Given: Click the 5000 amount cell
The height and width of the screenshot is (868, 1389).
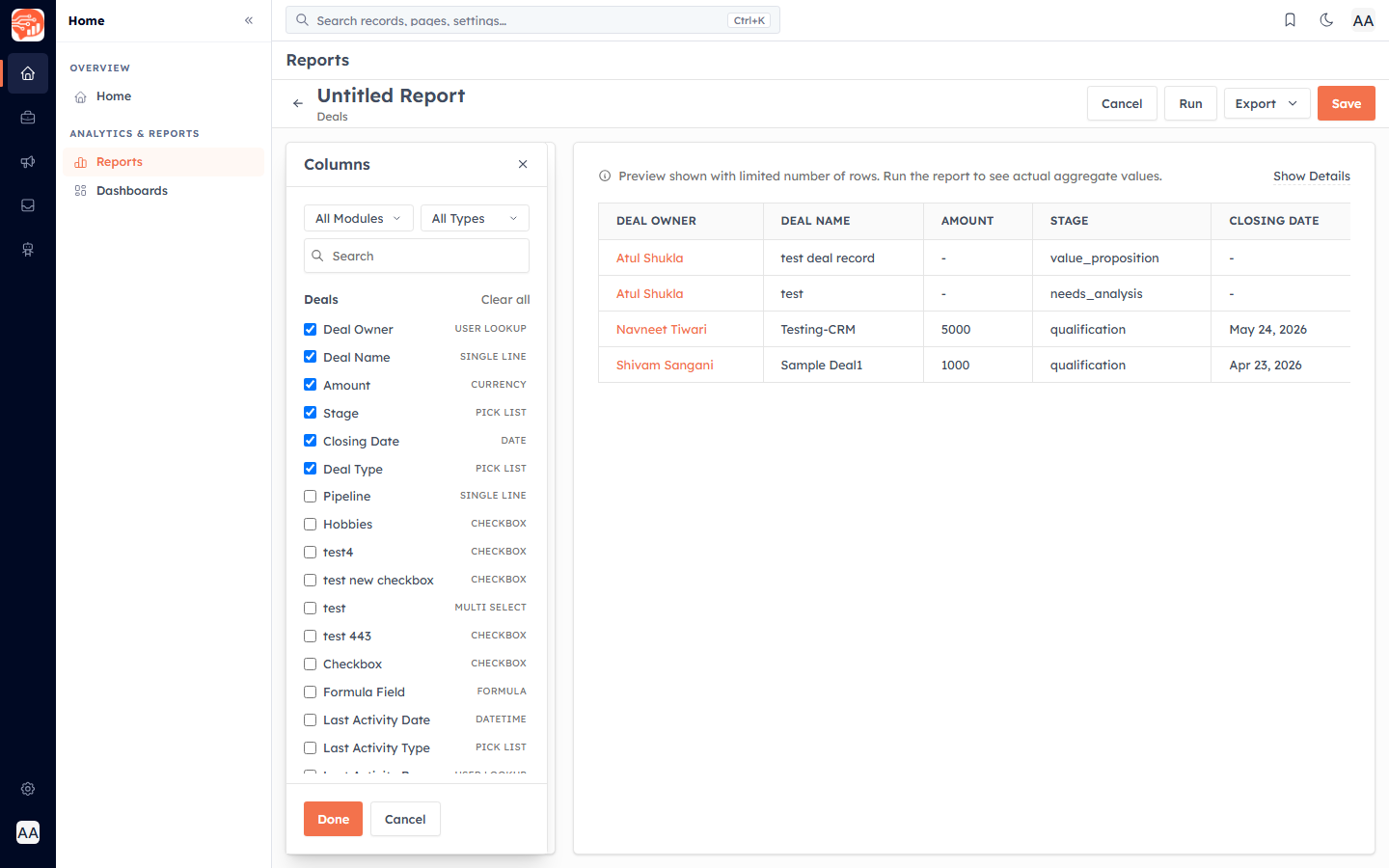Looking at the screenshot, I should (x=978, y=329).
